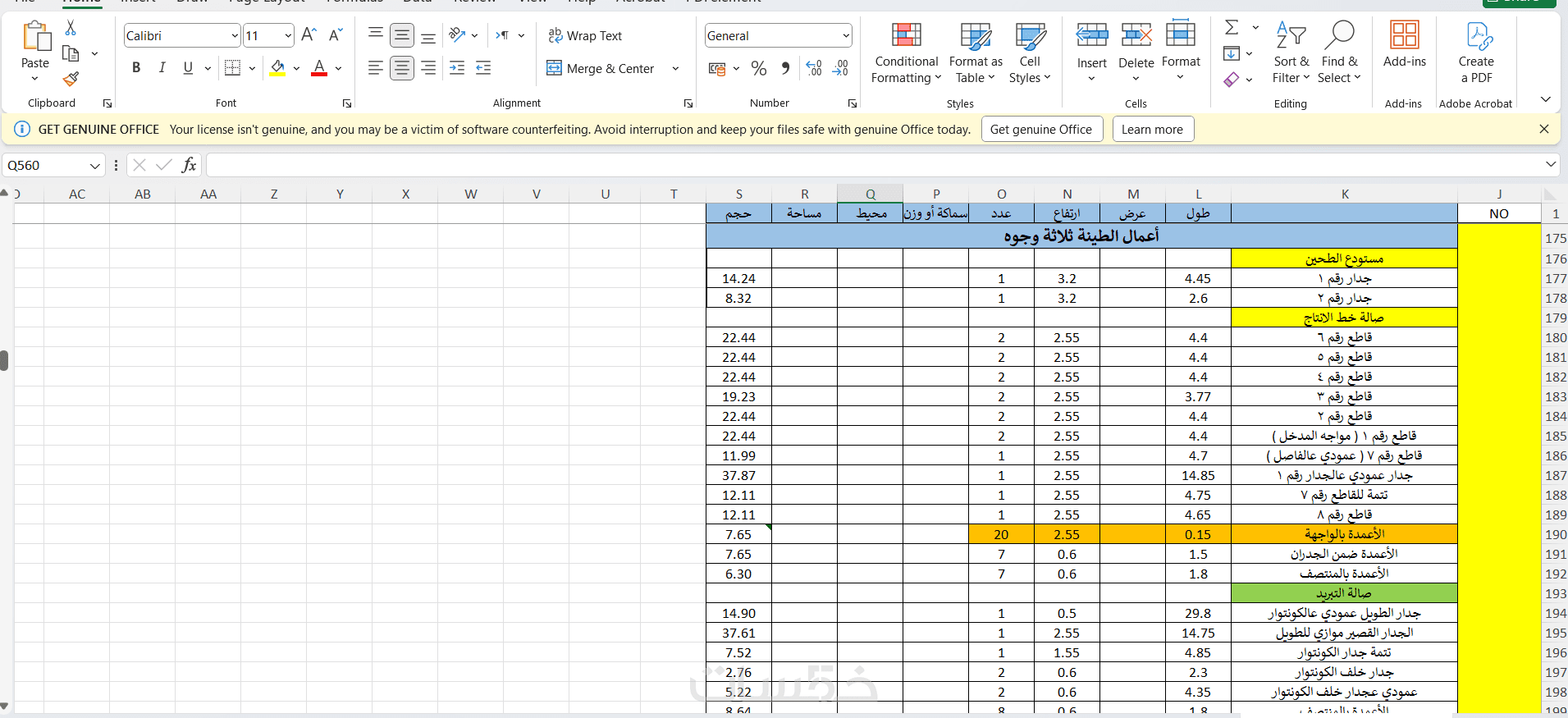
Task: Toggle Middle Align vertical alignment
Action: click(402, 34)
